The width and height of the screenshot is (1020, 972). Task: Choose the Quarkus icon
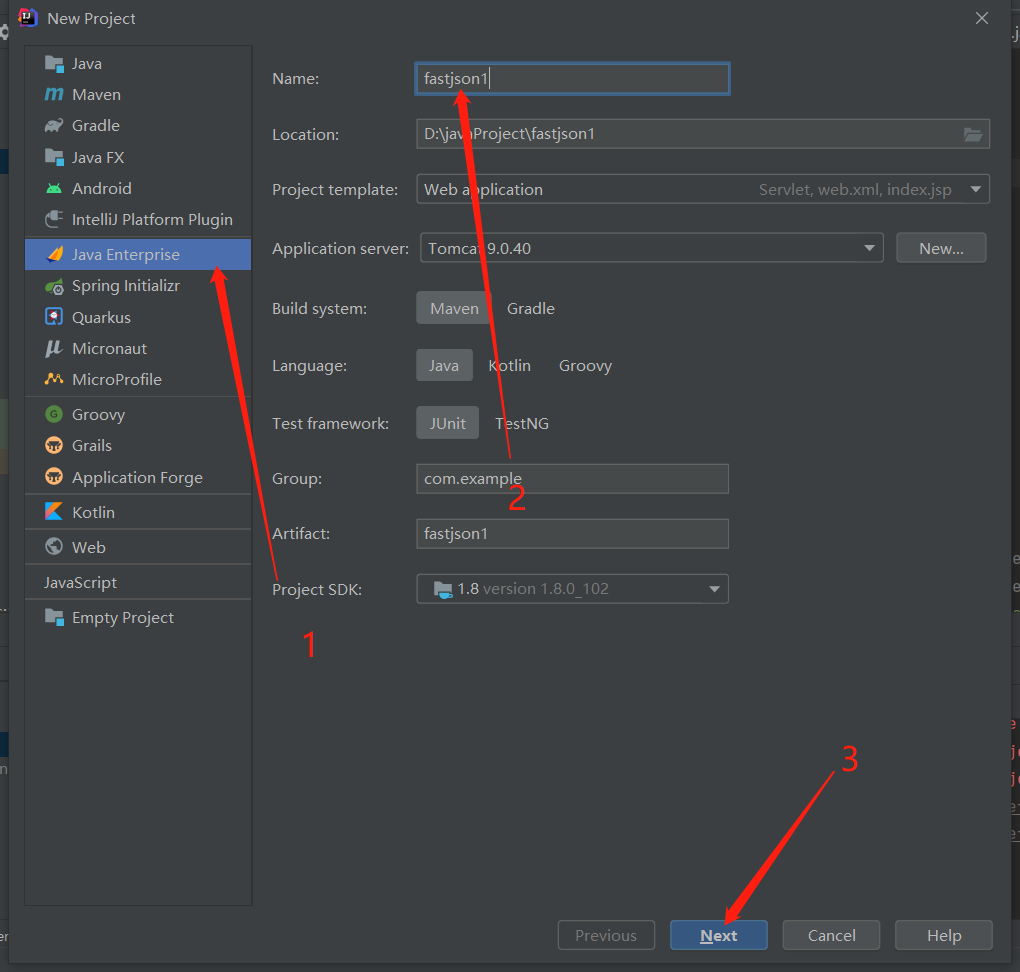tap(54, 317)
